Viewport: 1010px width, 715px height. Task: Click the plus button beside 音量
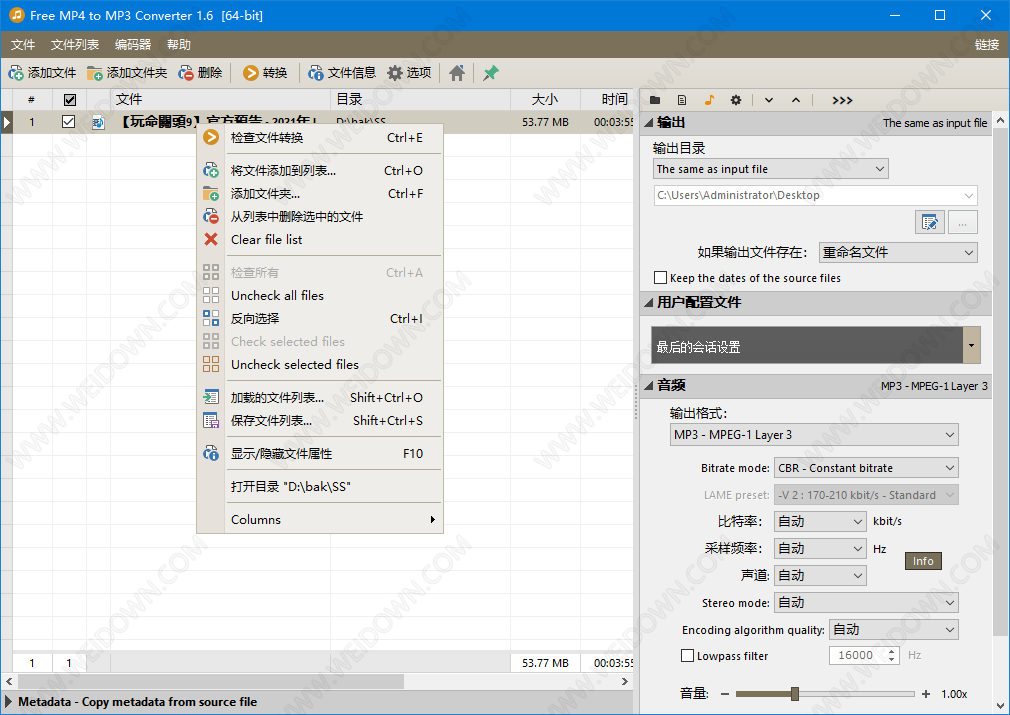click(x=926, y=694)
